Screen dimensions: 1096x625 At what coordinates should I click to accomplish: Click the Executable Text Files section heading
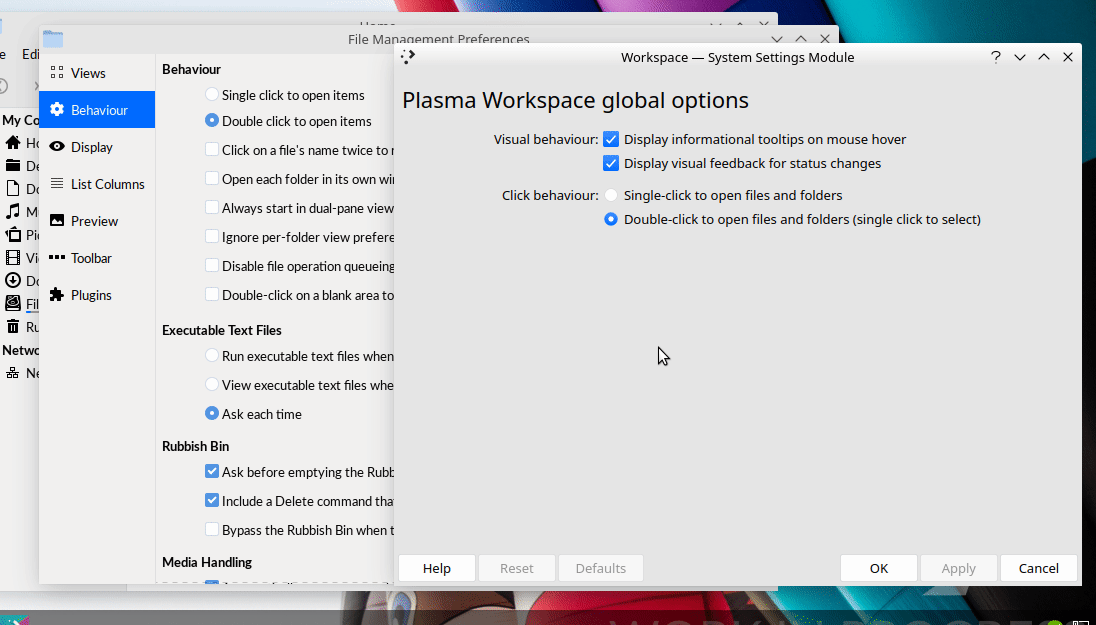click(222, 330)
